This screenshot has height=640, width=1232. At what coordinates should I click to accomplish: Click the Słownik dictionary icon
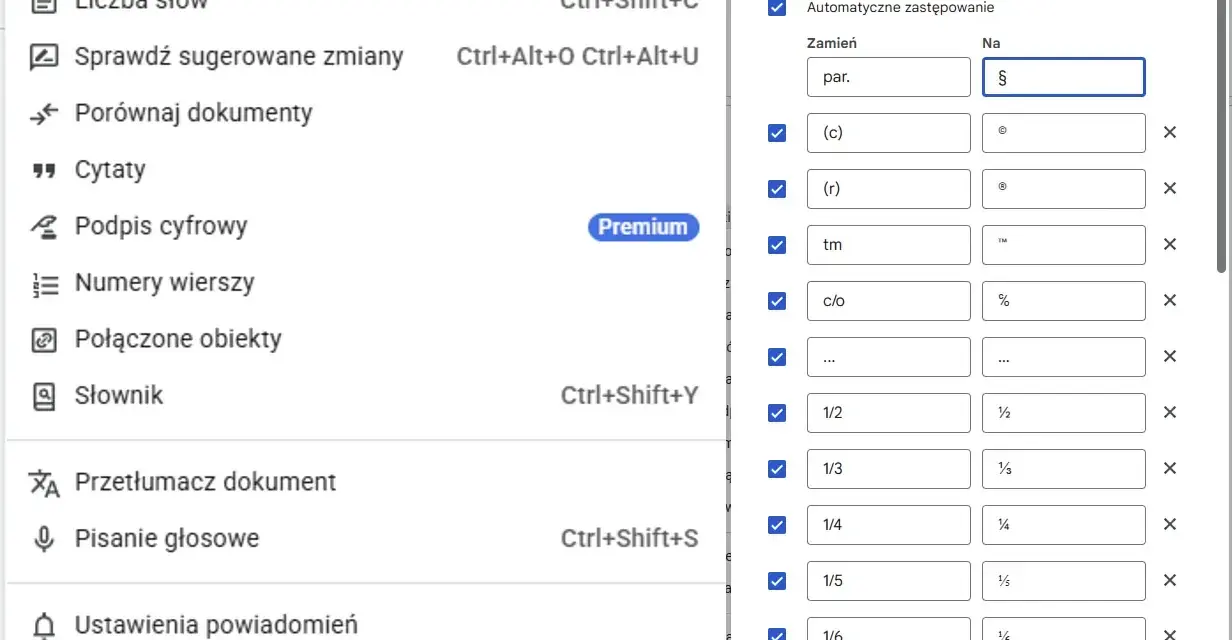44,397
